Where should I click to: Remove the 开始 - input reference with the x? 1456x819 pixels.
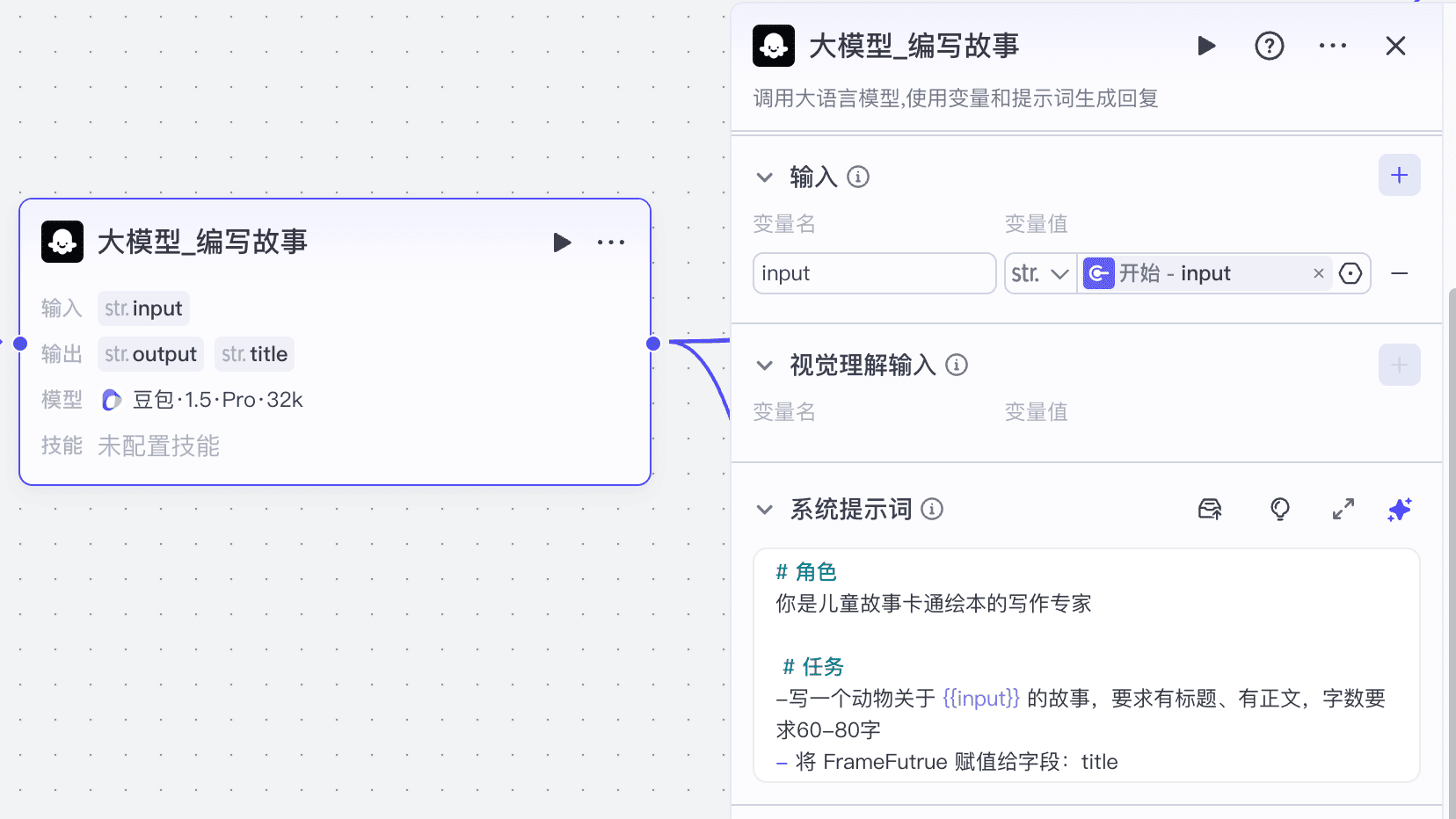pyautogui.click(x=1318, y=273)
